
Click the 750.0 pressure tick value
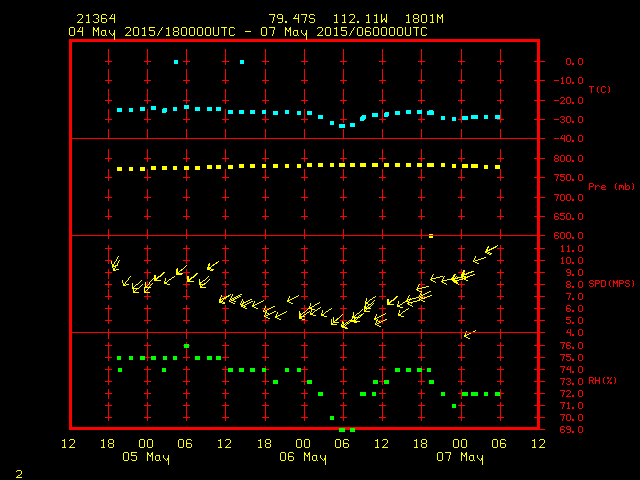(569, 178)
